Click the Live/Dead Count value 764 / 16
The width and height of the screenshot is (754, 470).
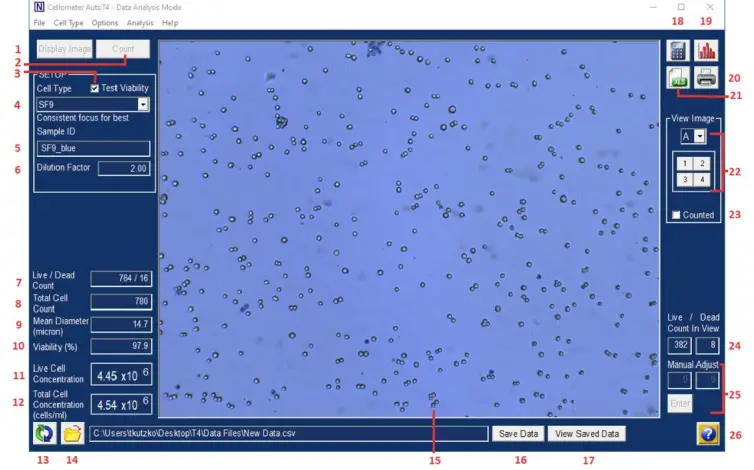121,279
